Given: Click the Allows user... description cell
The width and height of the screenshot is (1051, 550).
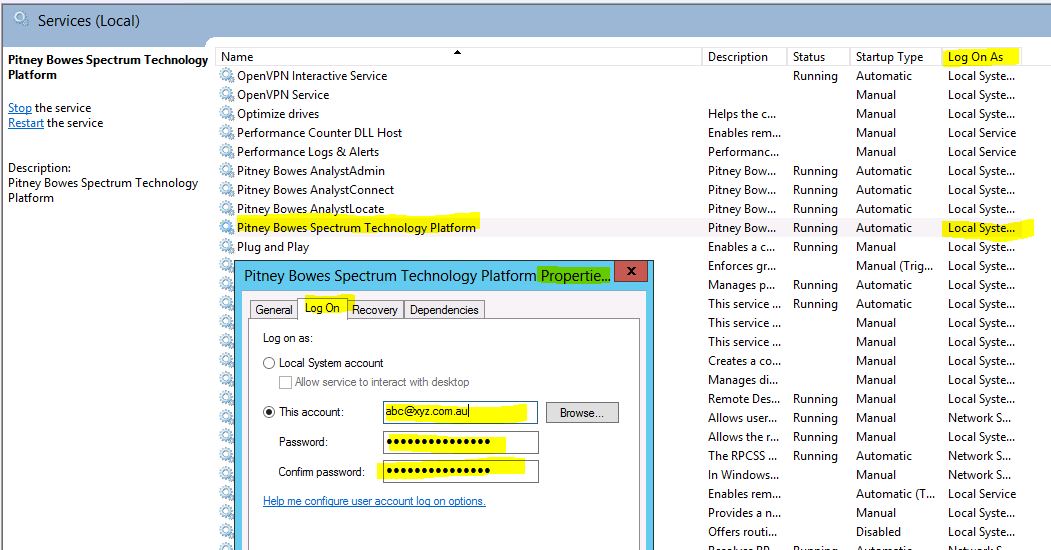Looking at the screenshot, I should (743, 418).
